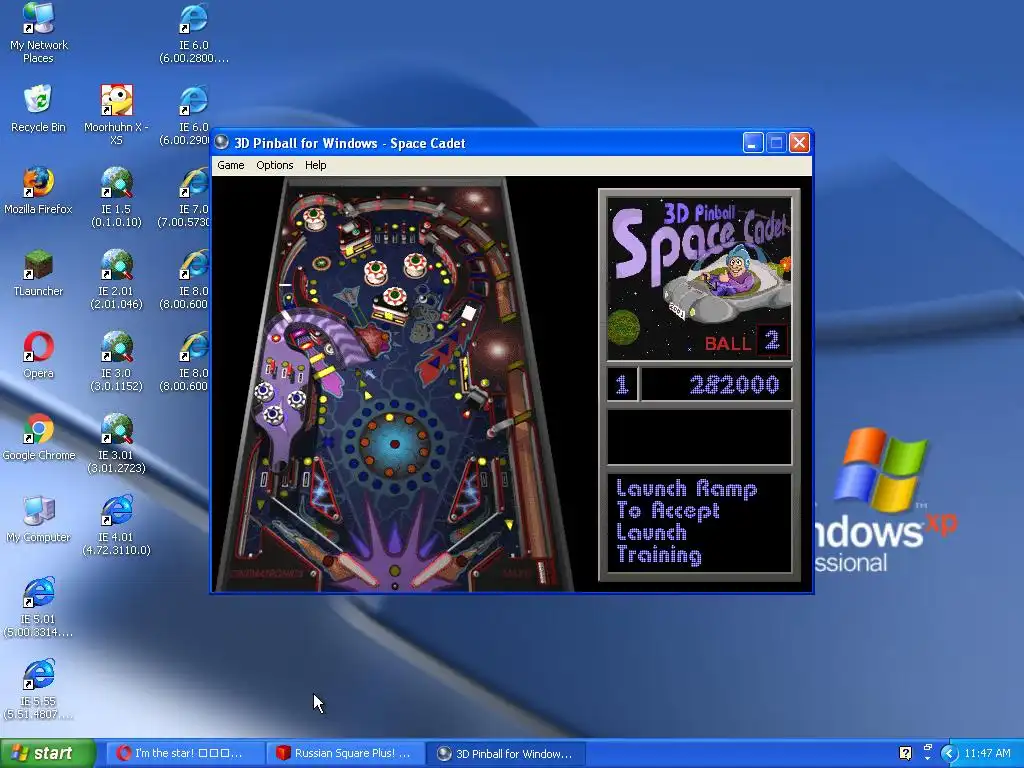
Task: Select the My Computer desktop icon
Action: point(39,519)
